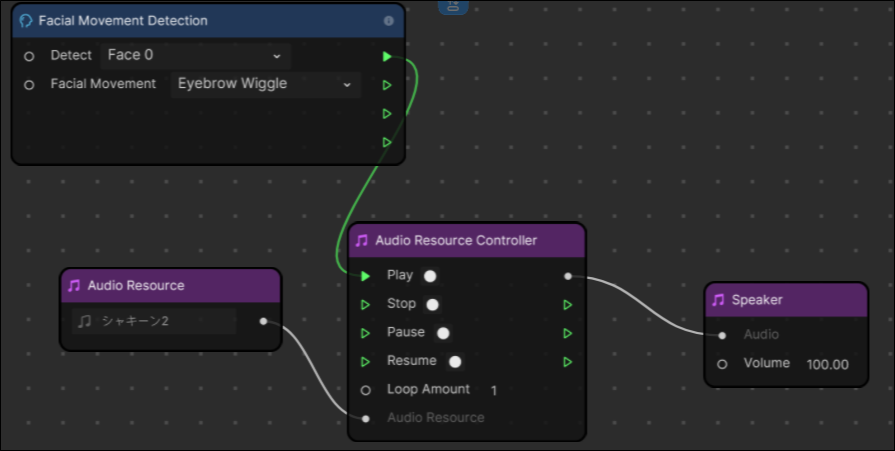This screenshot has height=451, width=895.
Task: Click the Audio Resource node output port
Action: (263, 321)
